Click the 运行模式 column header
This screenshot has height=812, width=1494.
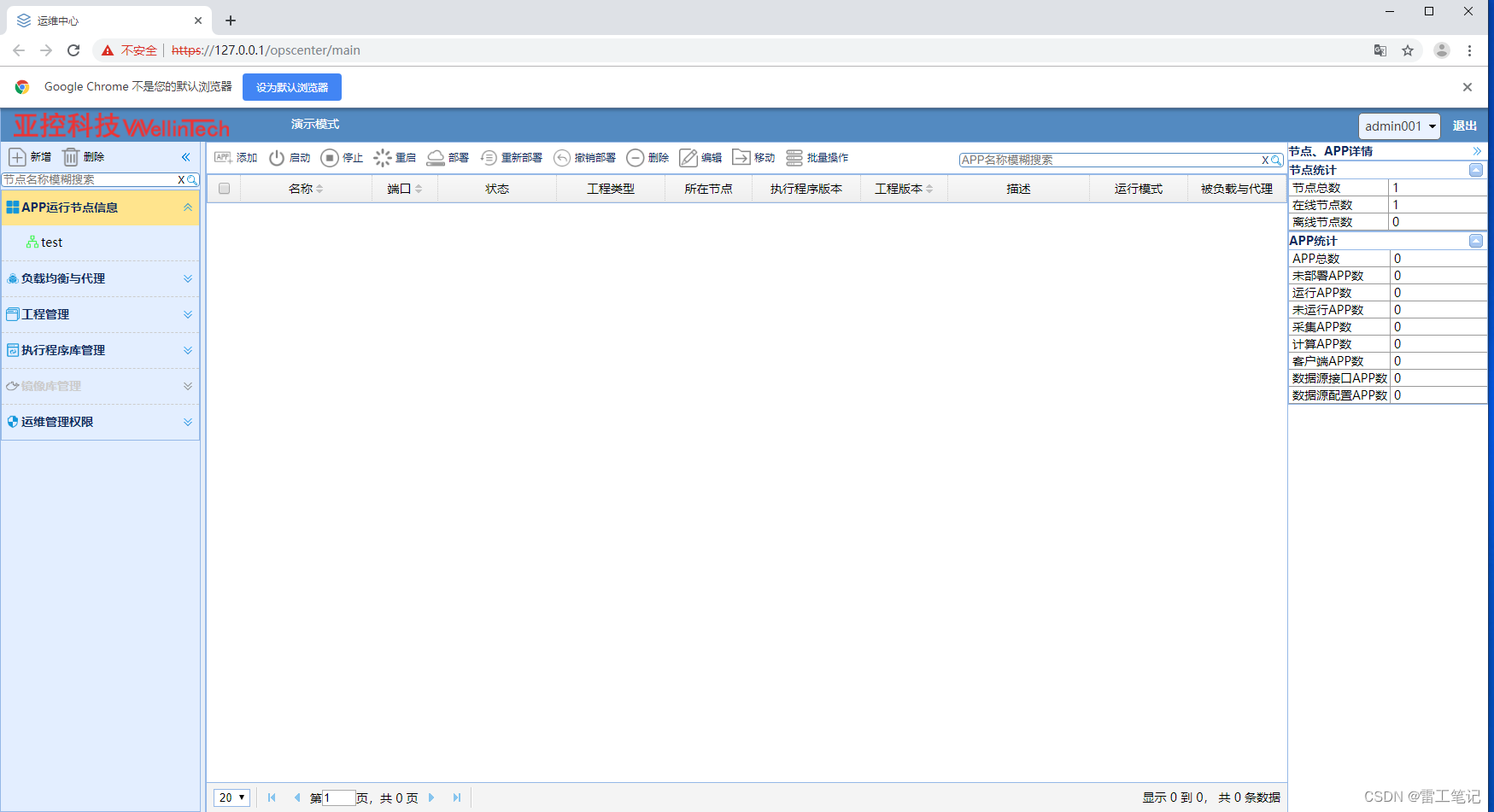coord(1139,189)
